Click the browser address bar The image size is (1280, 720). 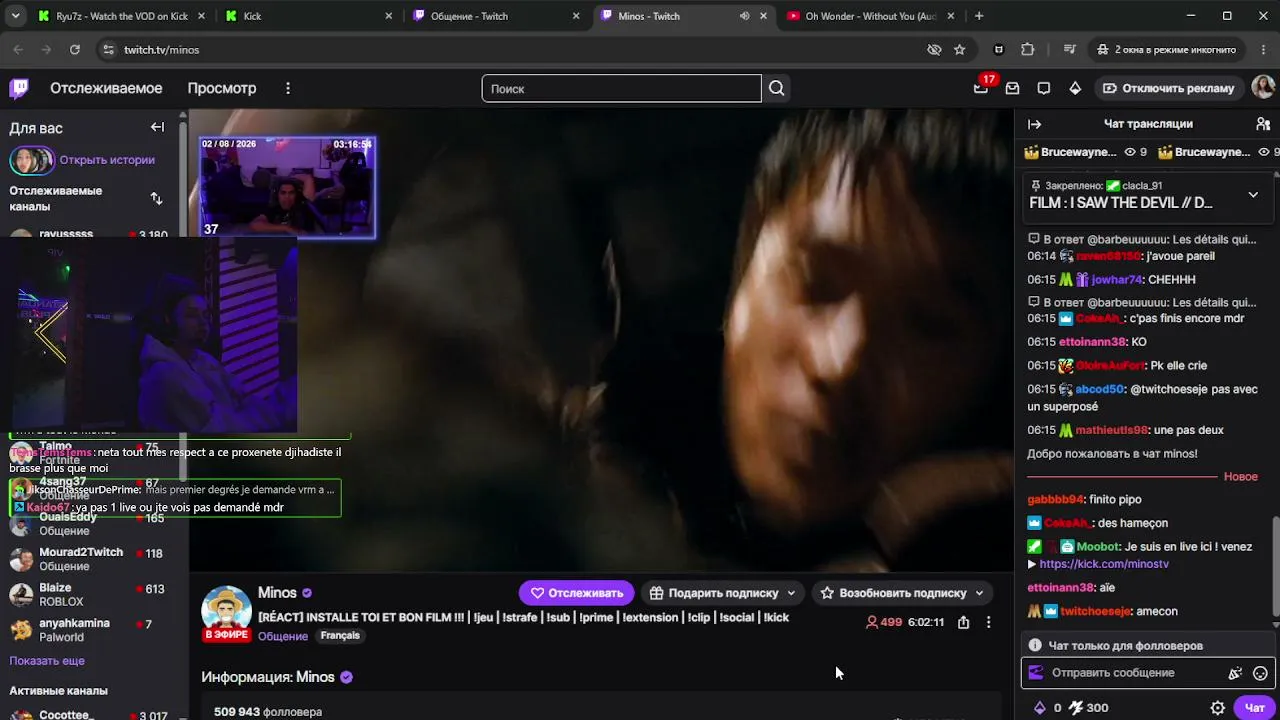click(x=512, y=49)
